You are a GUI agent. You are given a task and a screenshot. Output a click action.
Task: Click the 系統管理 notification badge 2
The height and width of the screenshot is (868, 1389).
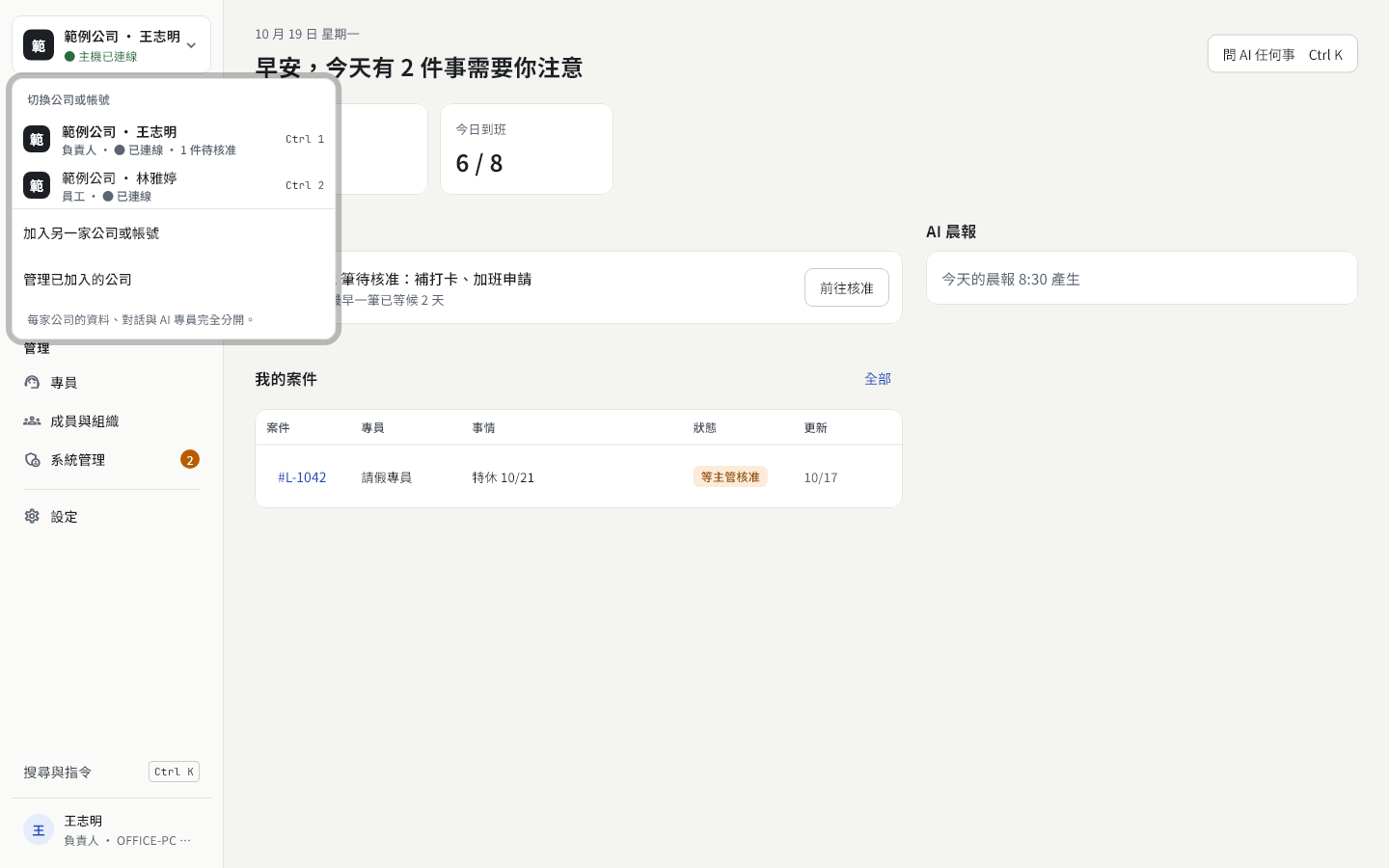pyautogui.click(x=190, y=460)
